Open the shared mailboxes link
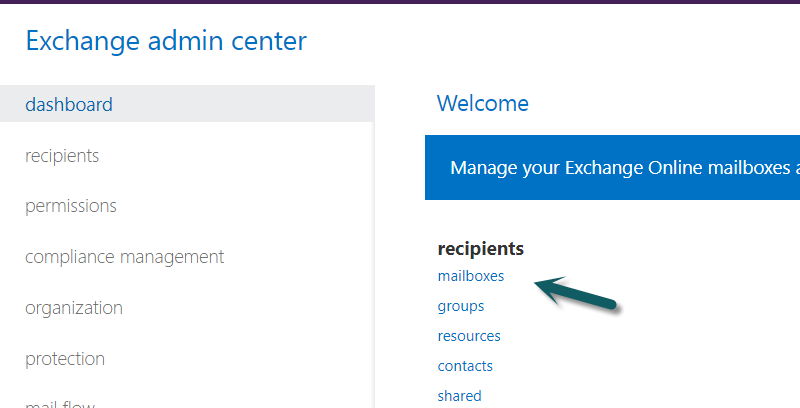Screen dimensions: 800x408 coord(459,396)
